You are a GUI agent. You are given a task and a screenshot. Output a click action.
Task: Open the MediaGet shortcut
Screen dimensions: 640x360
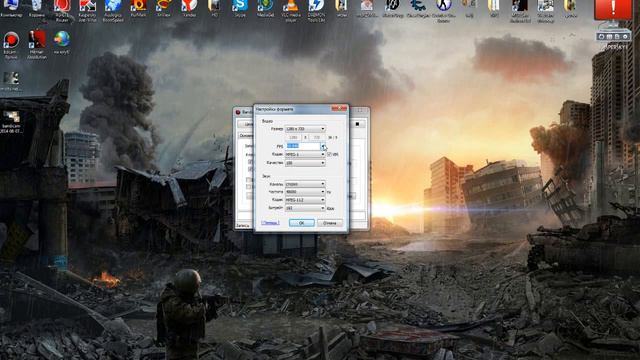coord(265,8)
